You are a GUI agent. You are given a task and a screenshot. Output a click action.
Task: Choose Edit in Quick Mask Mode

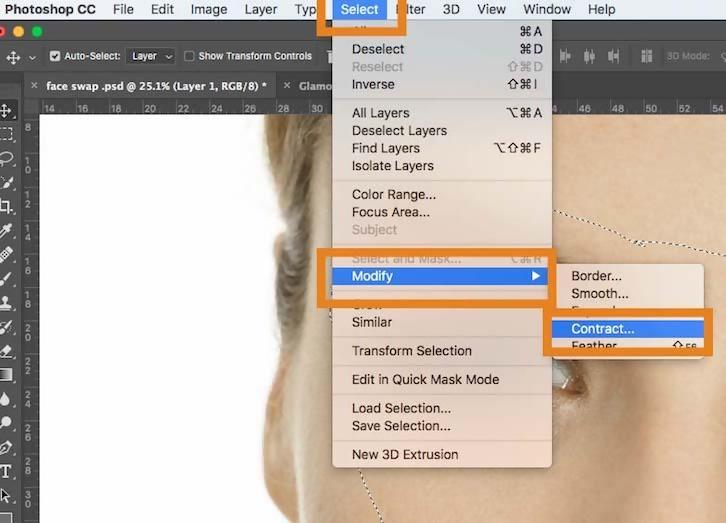pyautogui.click(x=442, y=380)
